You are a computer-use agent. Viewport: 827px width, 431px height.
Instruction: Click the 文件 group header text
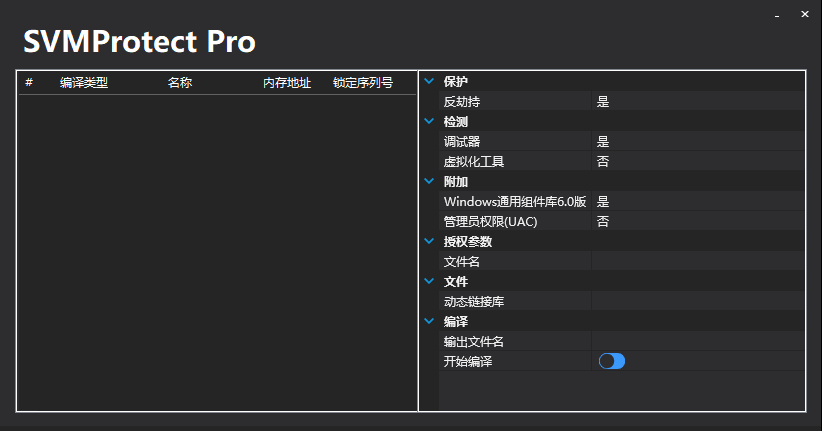coord(456,281)
